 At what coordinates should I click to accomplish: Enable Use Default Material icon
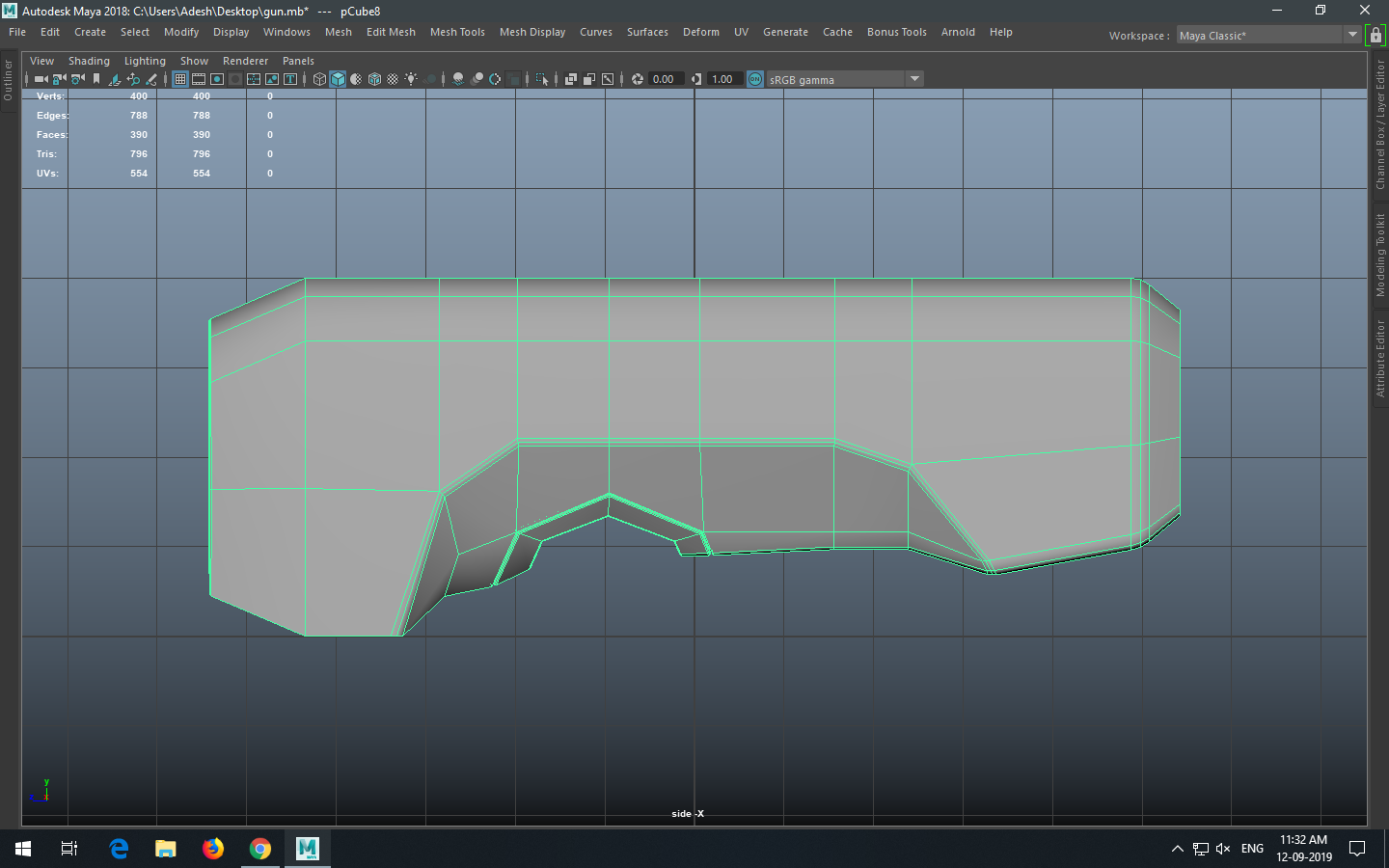[357, 79]
